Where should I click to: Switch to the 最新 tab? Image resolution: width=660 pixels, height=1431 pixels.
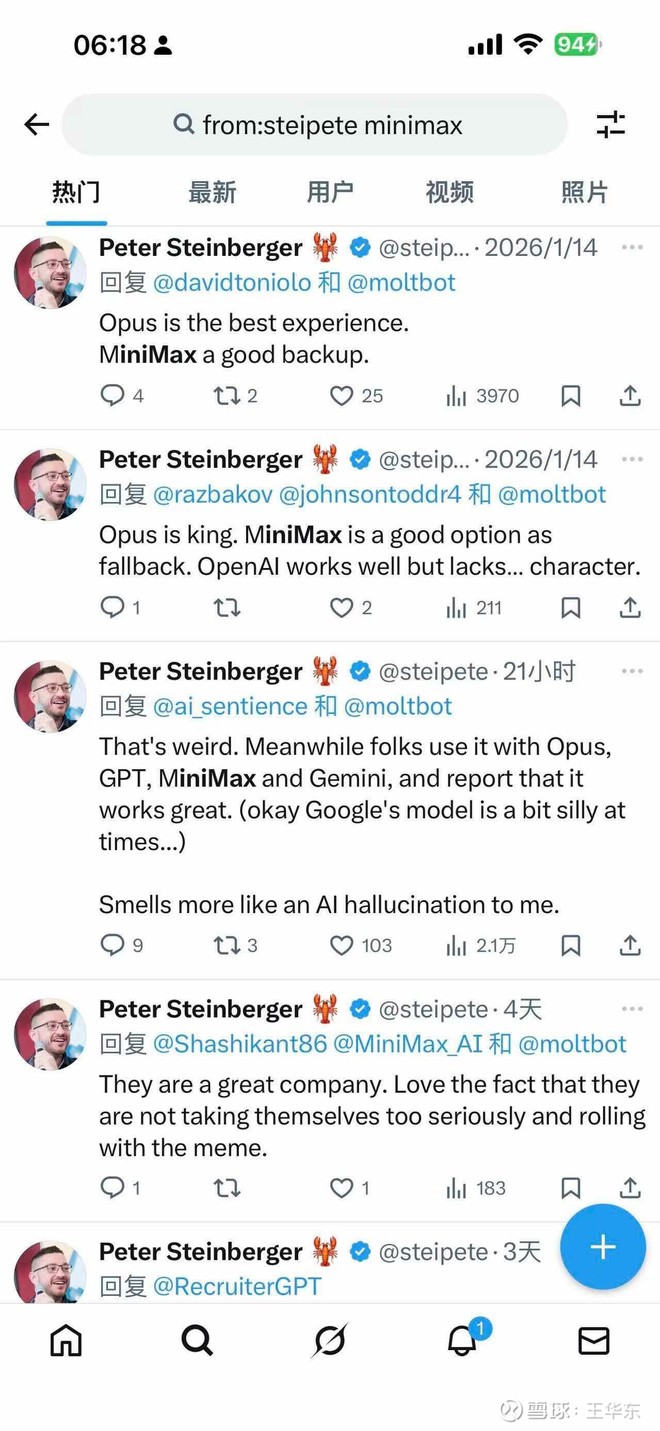pyautogui.click(x=212, y=192)
